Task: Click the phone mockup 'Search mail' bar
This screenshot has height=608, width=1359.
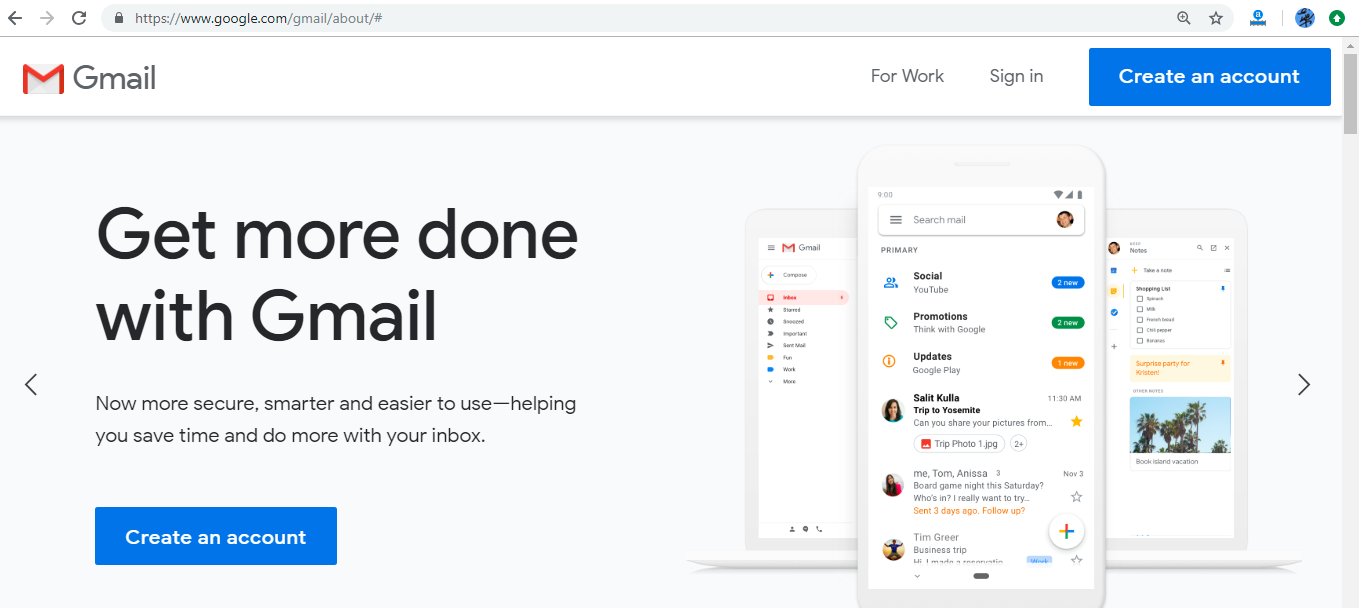Action: (981, 220)
